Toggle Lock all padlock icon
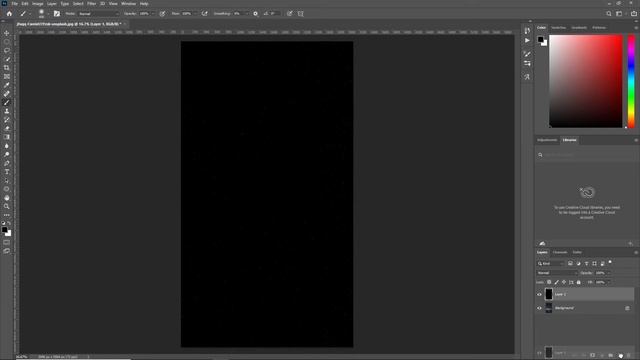640x360 pixels. click(x=578, y=282)
